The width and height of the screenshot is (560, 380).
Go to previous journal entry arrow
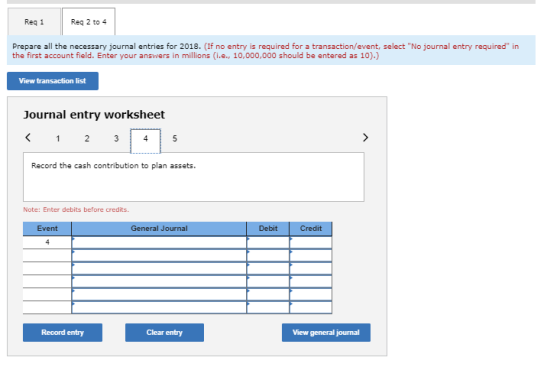pos(28,138)
